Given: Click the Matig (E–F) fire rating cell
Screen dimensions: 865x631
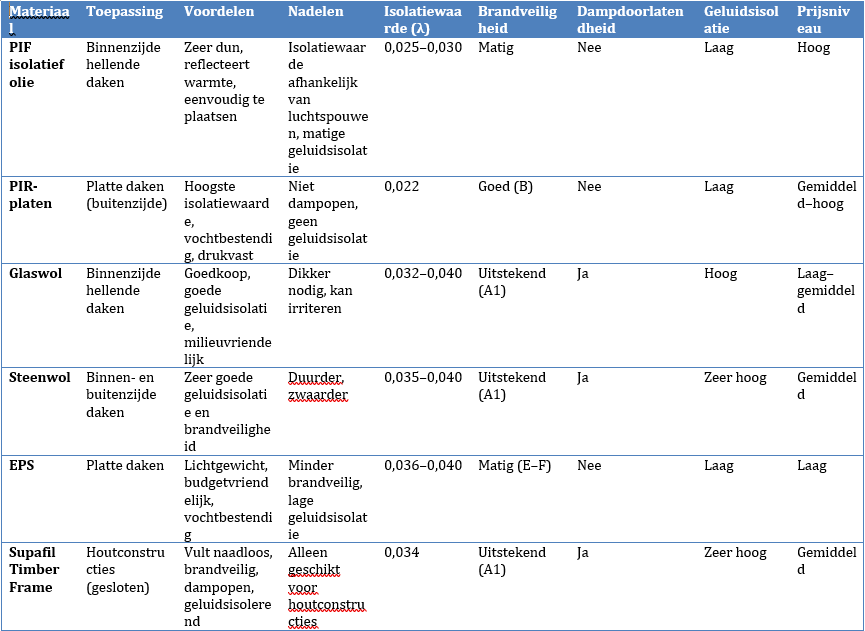Looking at the screenshot, I should click(x=511, y=466).
